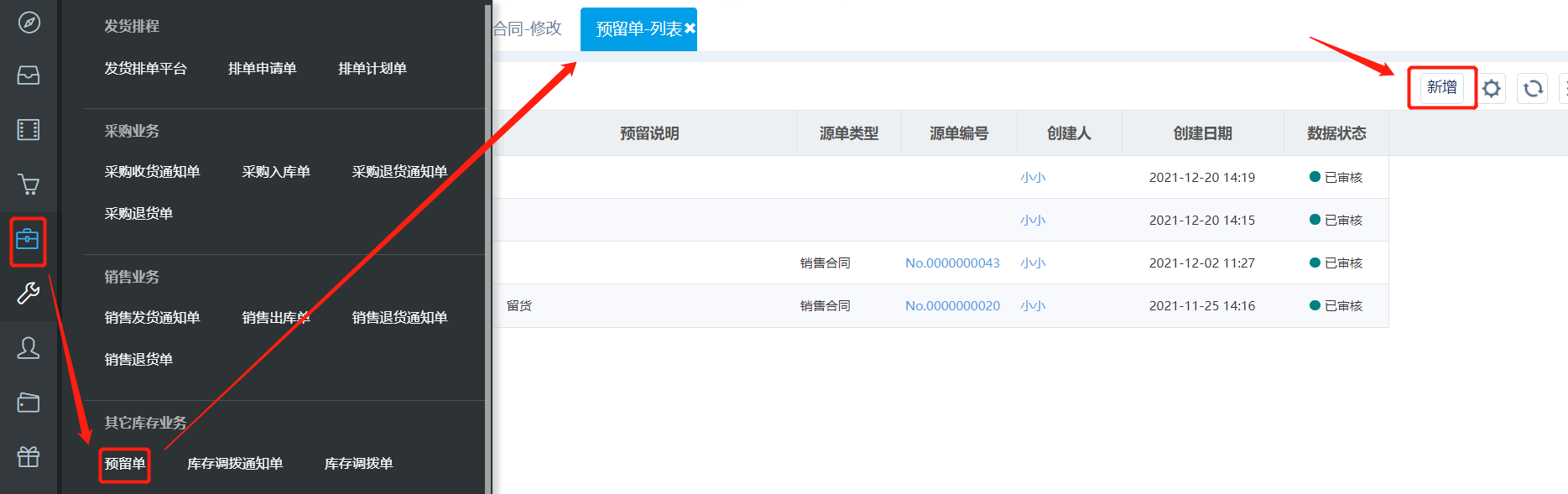The image size is (1568, 494).
Task: Open 排单计划单 menu item
Action: [x=372, y=69]
